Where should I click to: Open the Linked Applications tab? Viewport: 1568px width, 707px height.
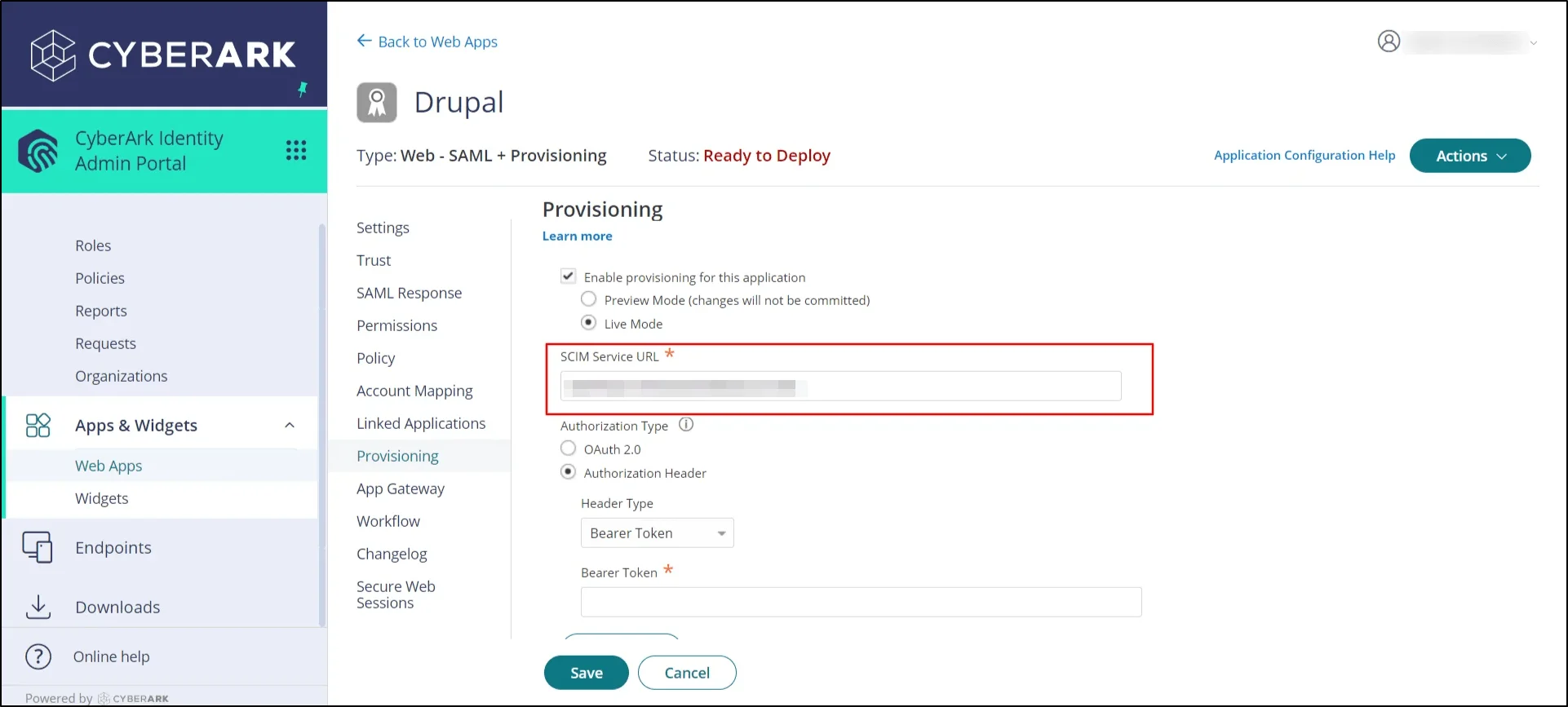(x=421, y=423)
